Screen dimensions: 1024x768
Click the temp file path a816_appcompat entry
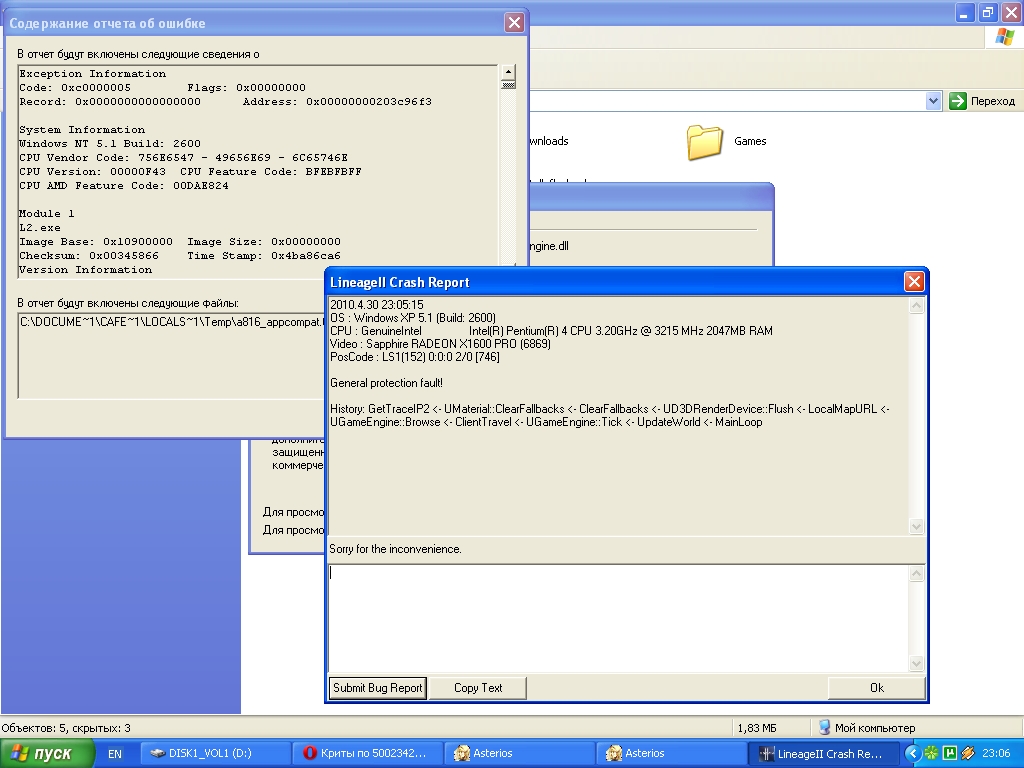[x=172, y=321]
